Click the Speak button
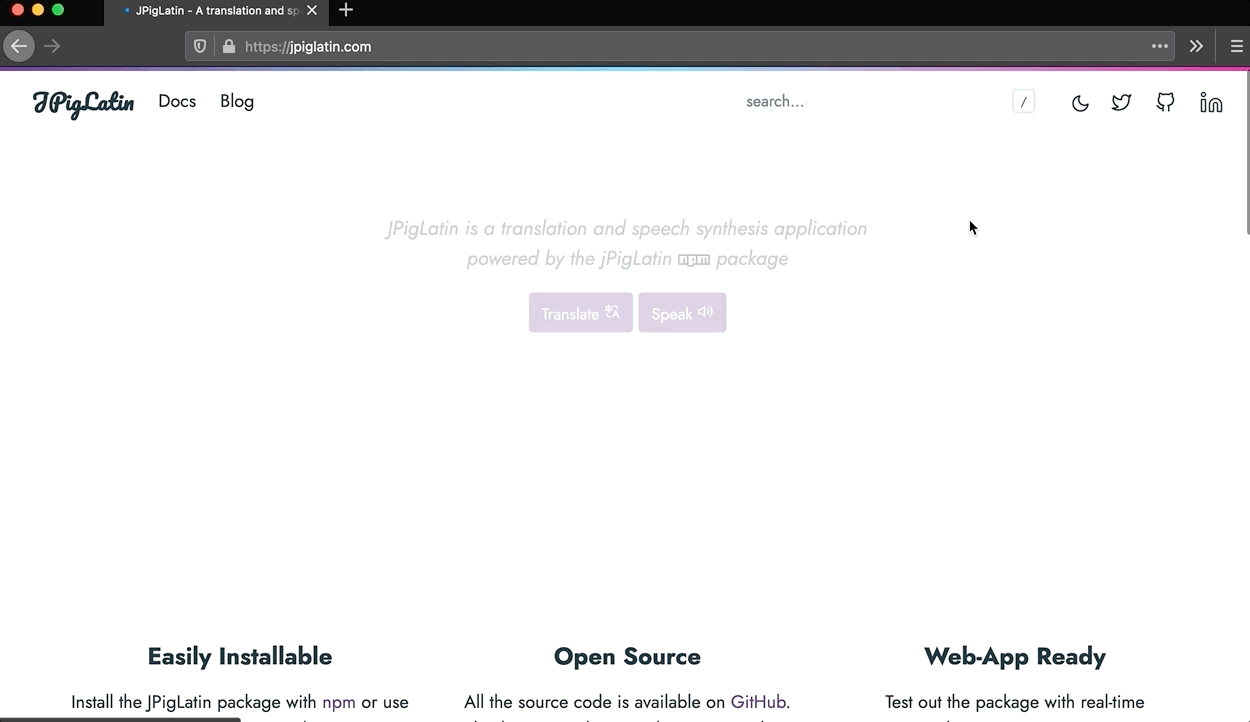Screen dimensions: 1250x722 pos(682,313)
